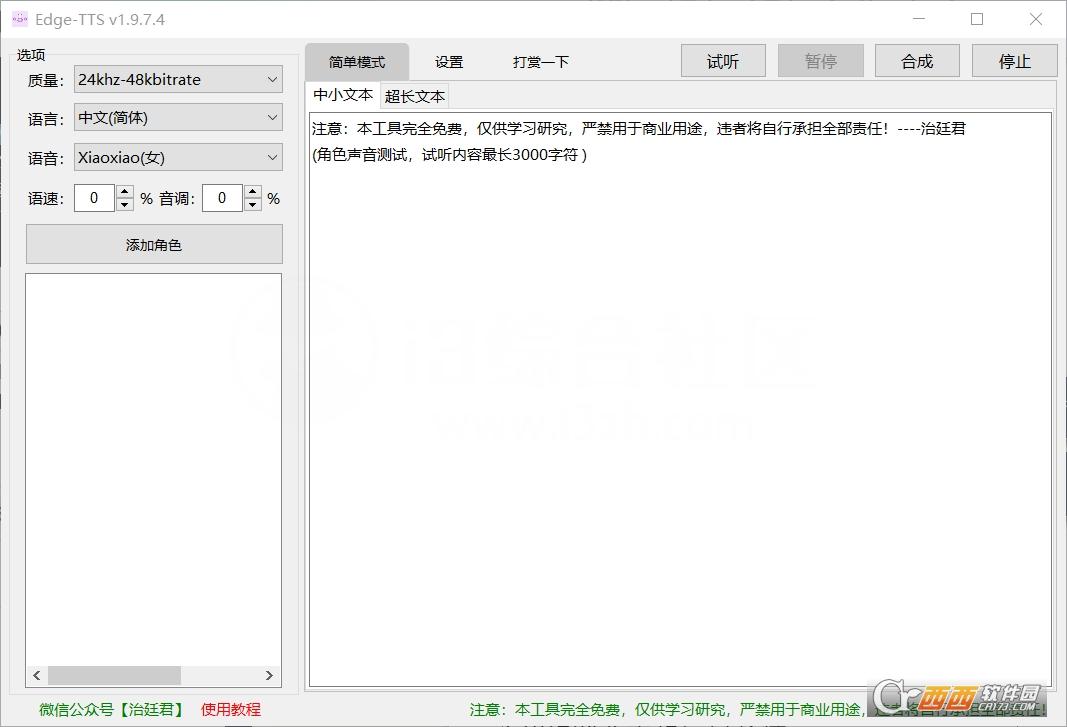Screen dimensions: 1067x727
Task: Click the 语速 speed value field
Action: (94, 198)
